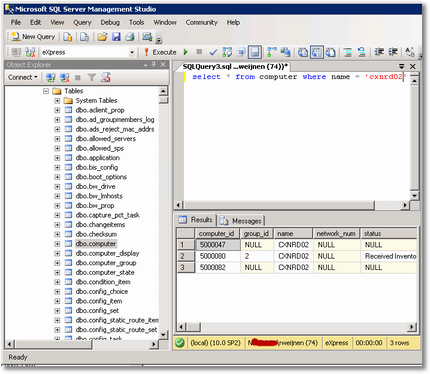Click query editor scroll down arrow
This screenshot has width=430, height=374.
pos(414,196)
